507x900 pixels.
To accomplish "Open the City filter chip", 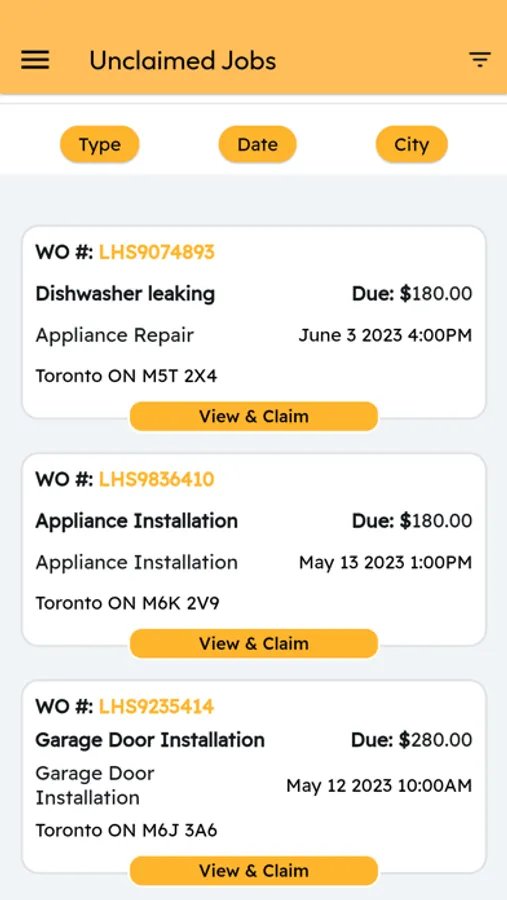I will click(x=412, y=145).
